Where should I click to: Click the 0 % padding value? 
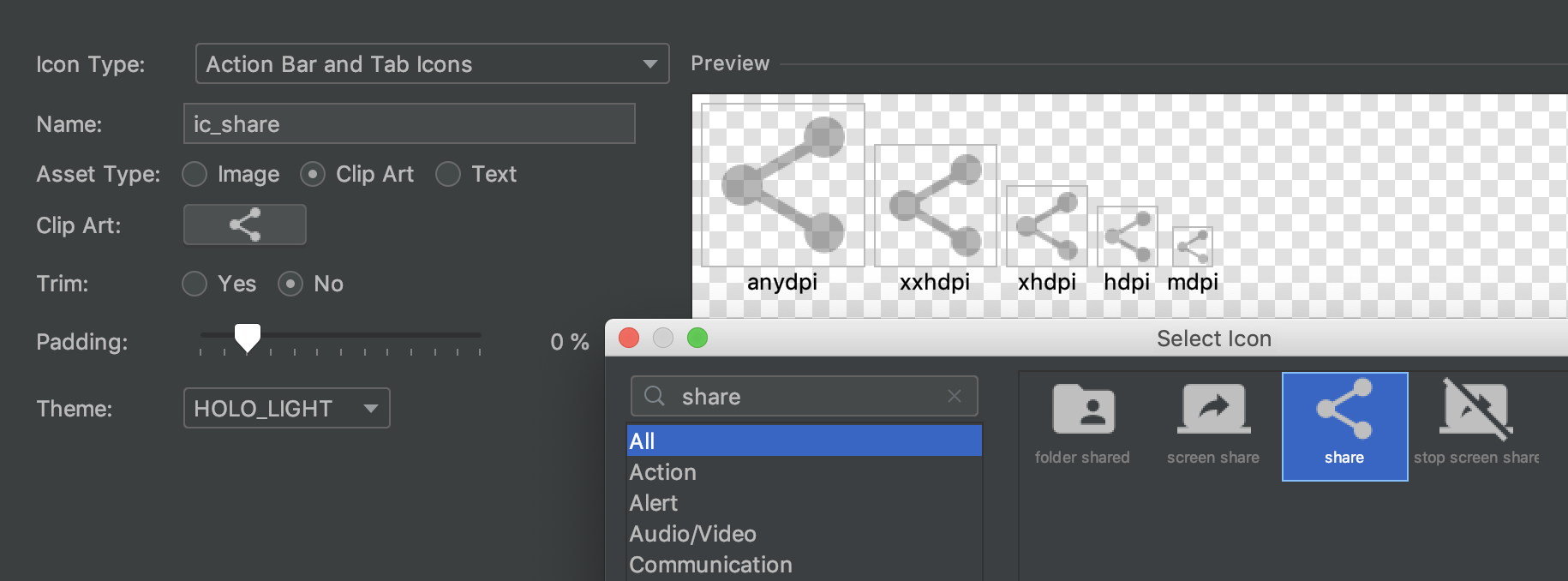click(570, 342)
